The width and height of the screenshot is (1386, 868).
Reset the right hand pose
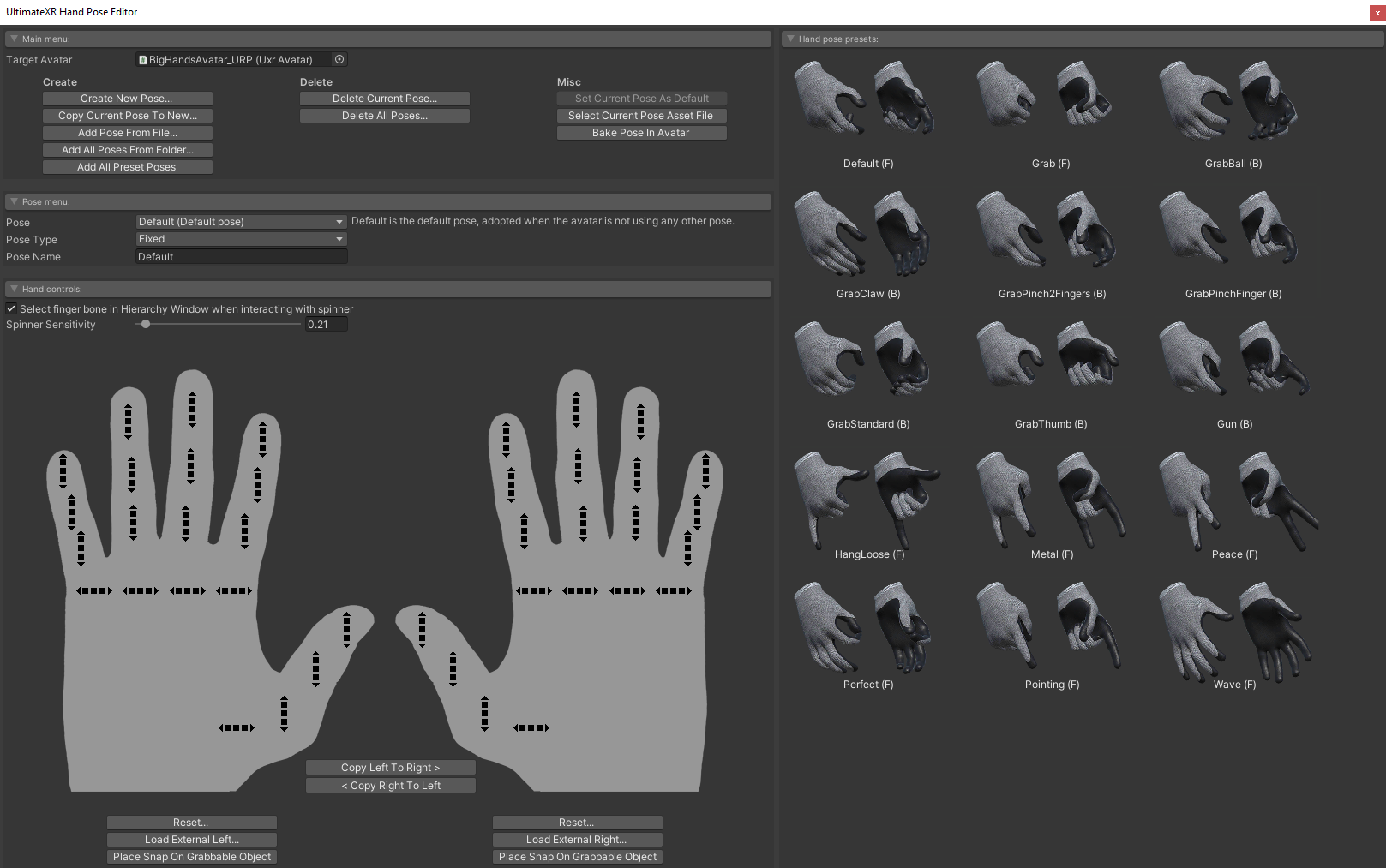click(x=578, y=823)
